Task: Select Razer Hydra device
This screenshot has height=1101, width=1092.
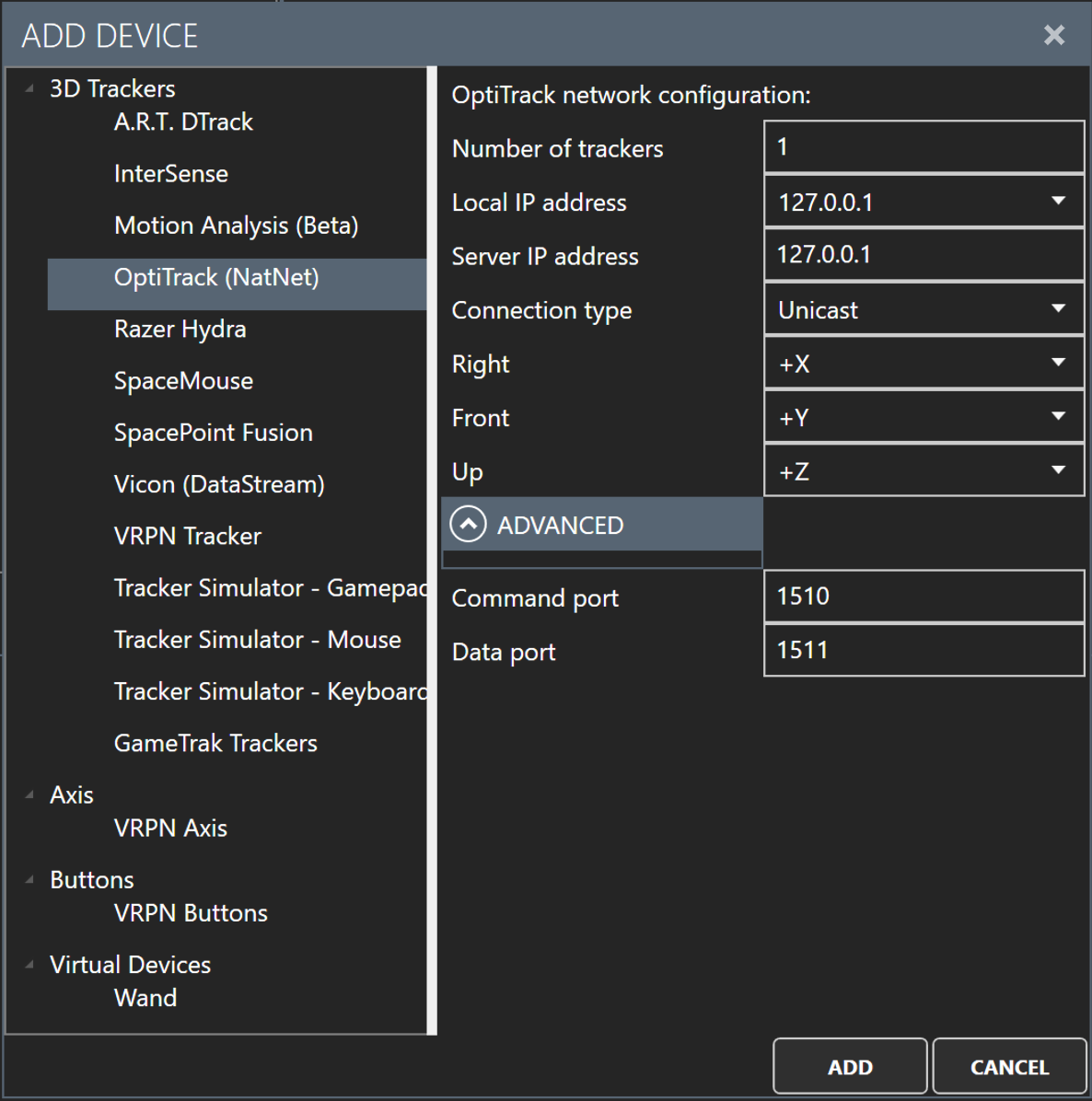Action: coord(180,330)
